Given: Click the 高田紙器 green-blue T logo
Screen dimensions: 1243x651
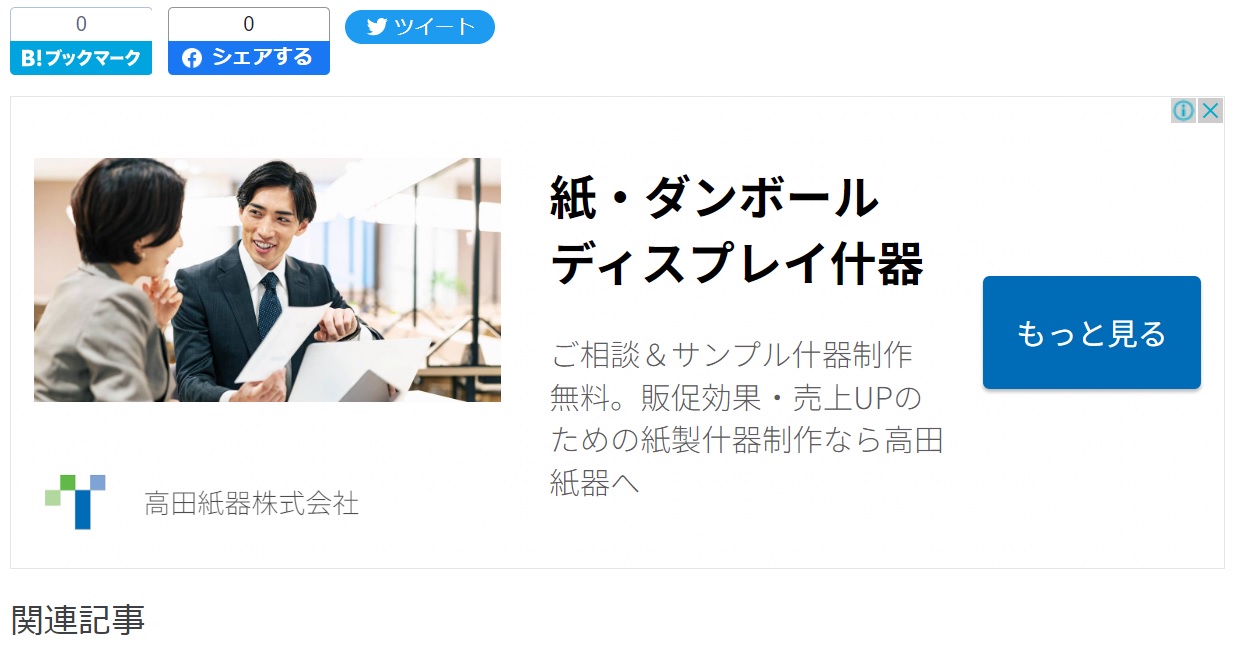Looking at the screenshot, I should click(x=75, y=502).
